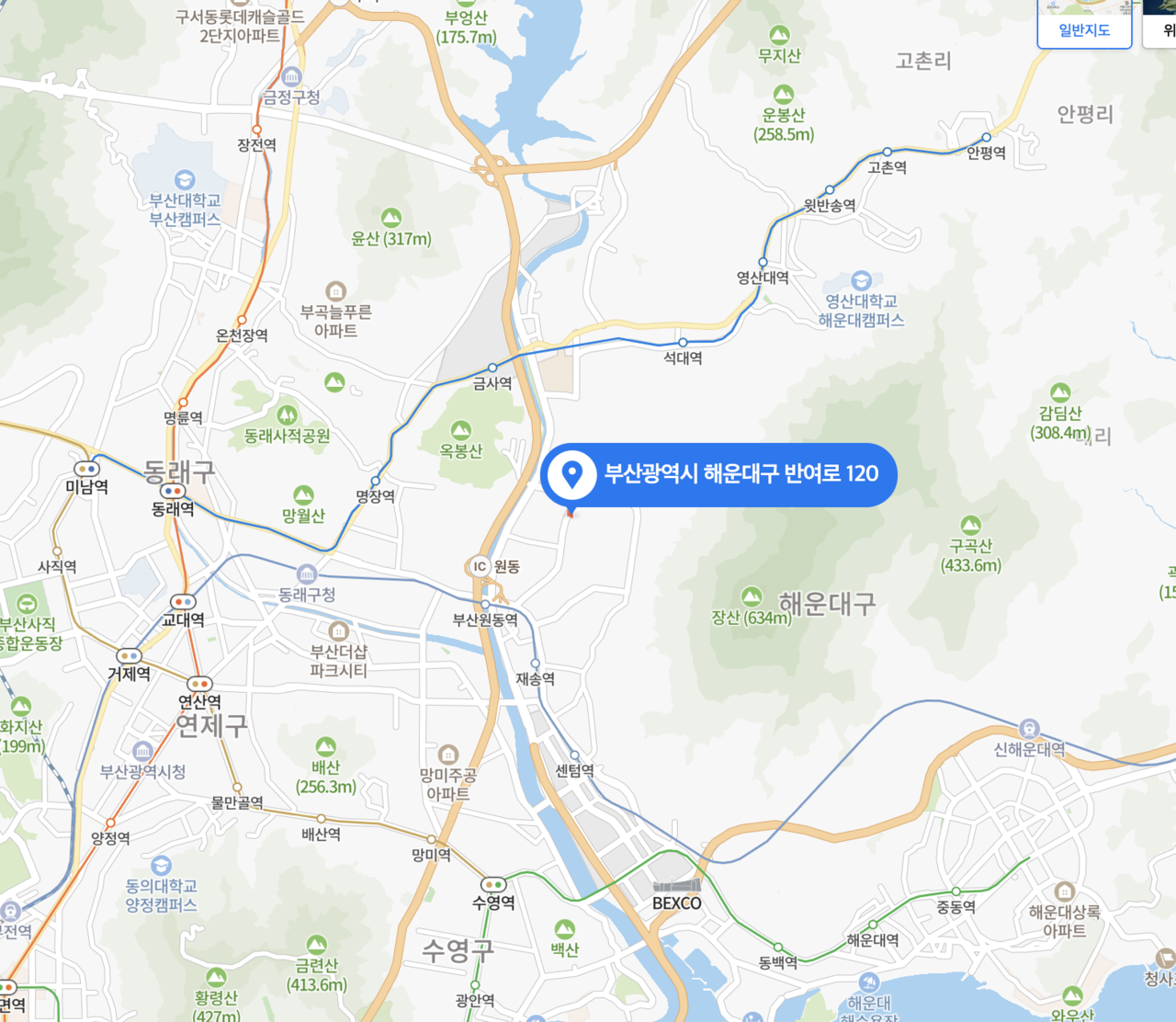The width and height of the screenshot is (1176, 1022).
Task: Click the blue location pin marker icon
Action: click(x=571, y=474)
